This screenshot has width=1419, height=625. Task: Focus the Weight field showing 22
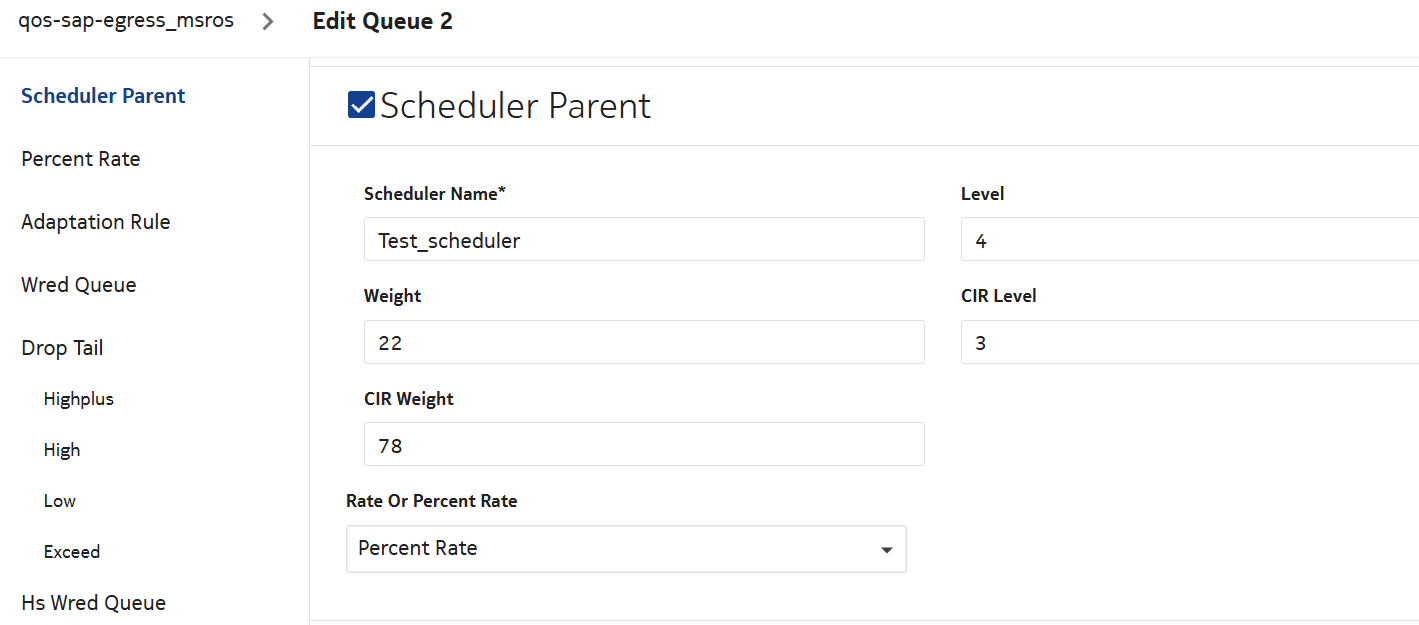(x=644, y=342)
